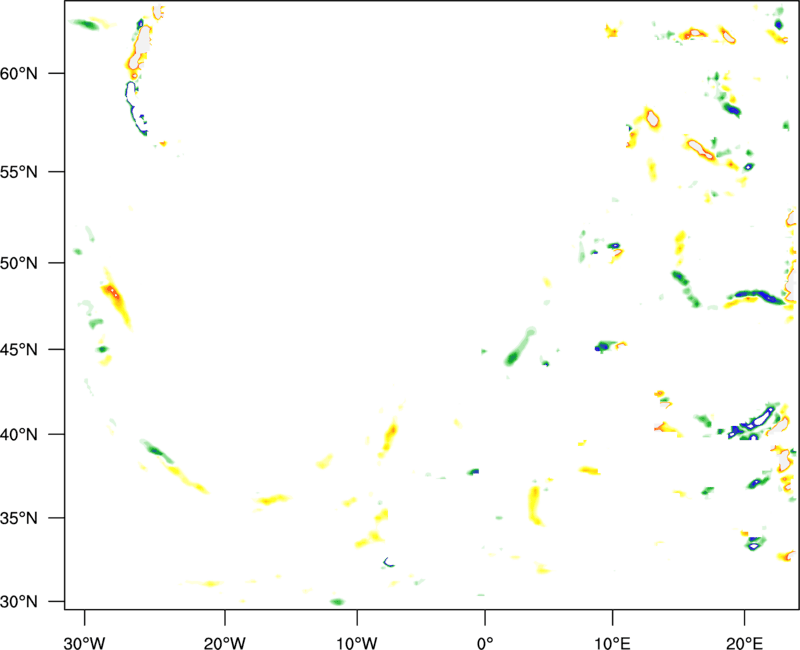Click the 10°W longitude label
Screen dimensions: 800x650
(x=356, y=630)
